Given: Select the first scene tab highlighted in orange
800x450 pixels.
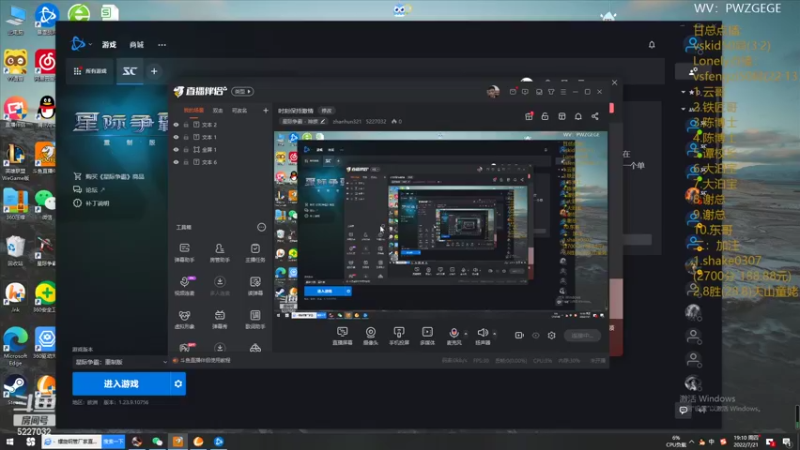Looking at the screenshot, I should coord(193,110).
